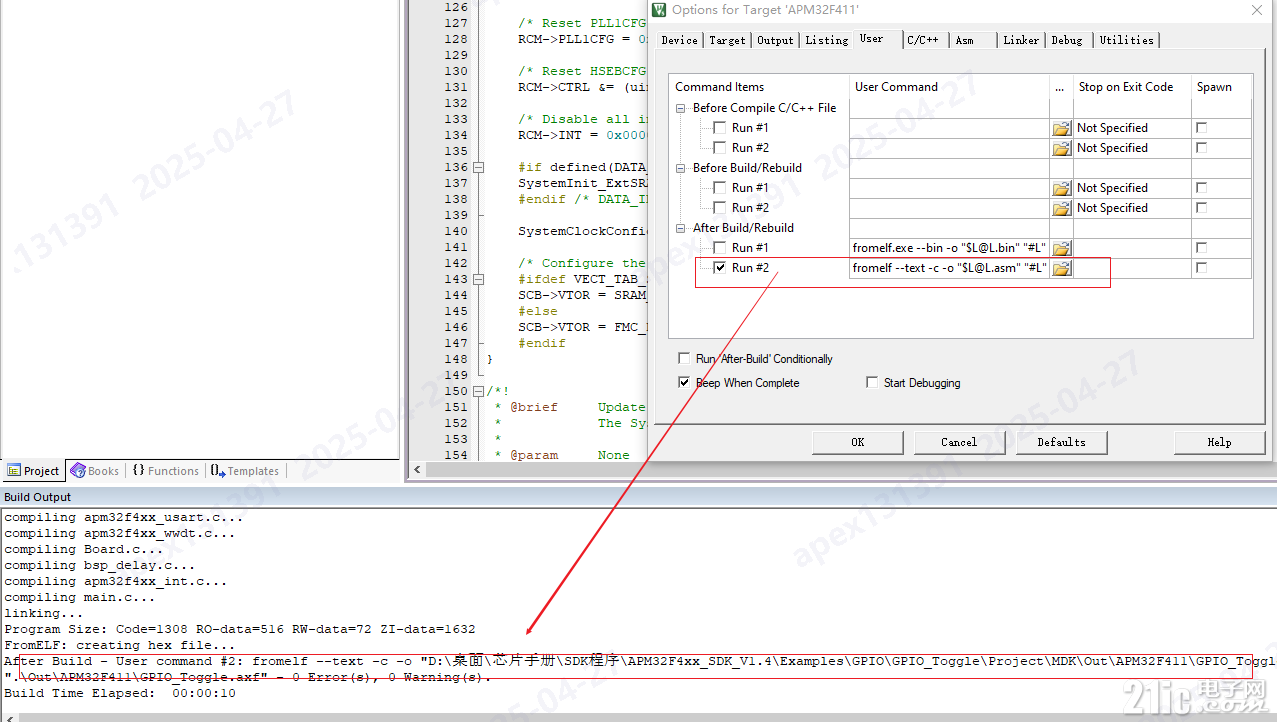Browse folder icon for Before Compile Run #1
The width and height of the screenshot is (1277, 722).
click(x=1061, y=128)
